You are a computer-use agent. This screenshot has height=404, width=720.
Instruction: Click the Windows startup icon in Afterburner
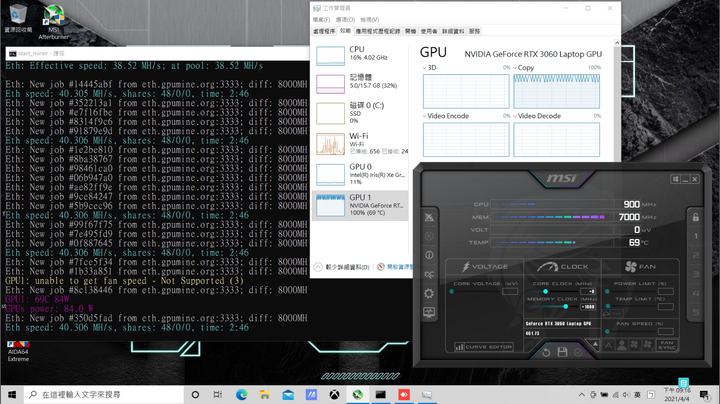[x=675, y=179]
